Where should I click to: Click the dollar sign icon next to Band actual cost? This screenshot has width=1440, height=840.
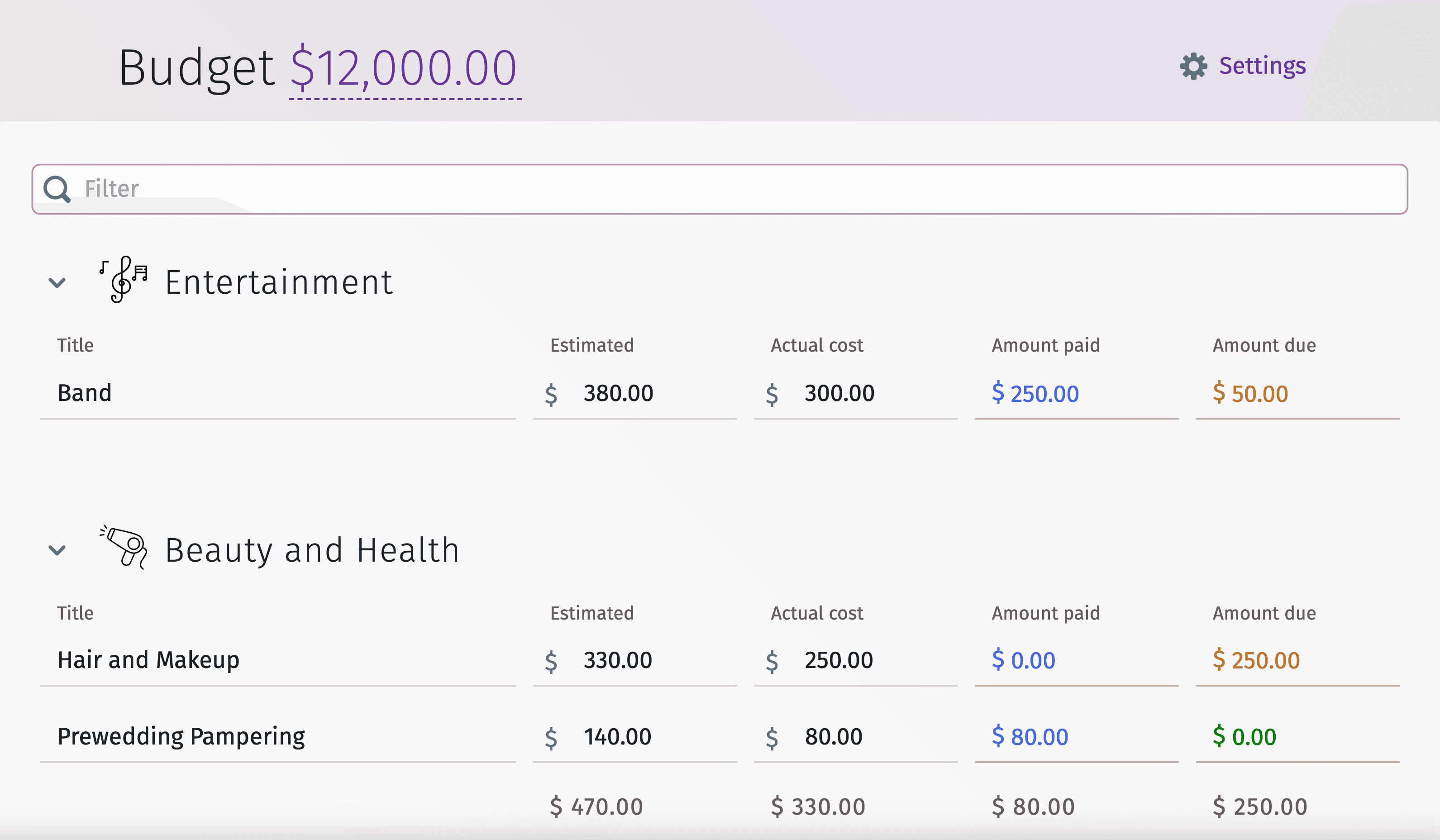click(x=775, y=392)
